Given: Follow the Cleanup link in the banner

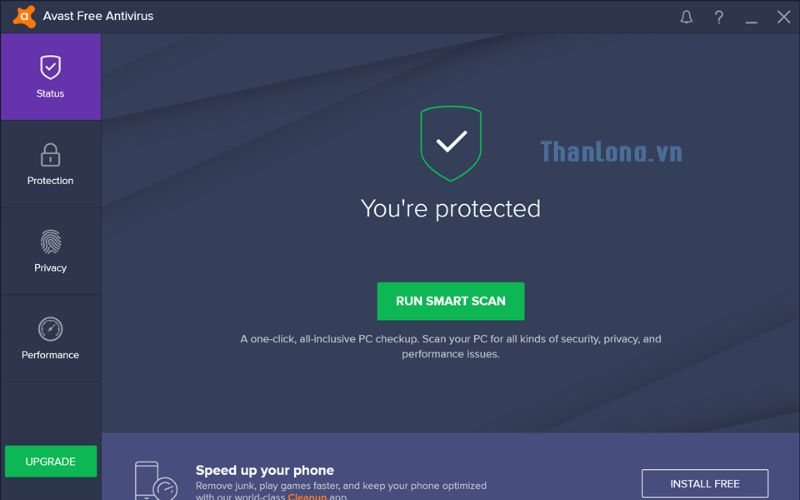Looking at the screenshot, I should [307, 496].
